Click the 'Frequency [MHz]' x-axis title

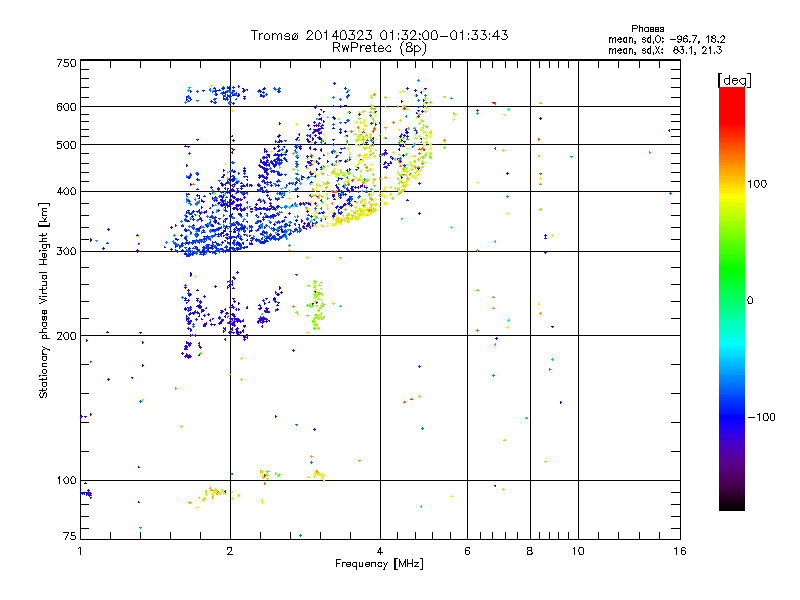(379, 564)
